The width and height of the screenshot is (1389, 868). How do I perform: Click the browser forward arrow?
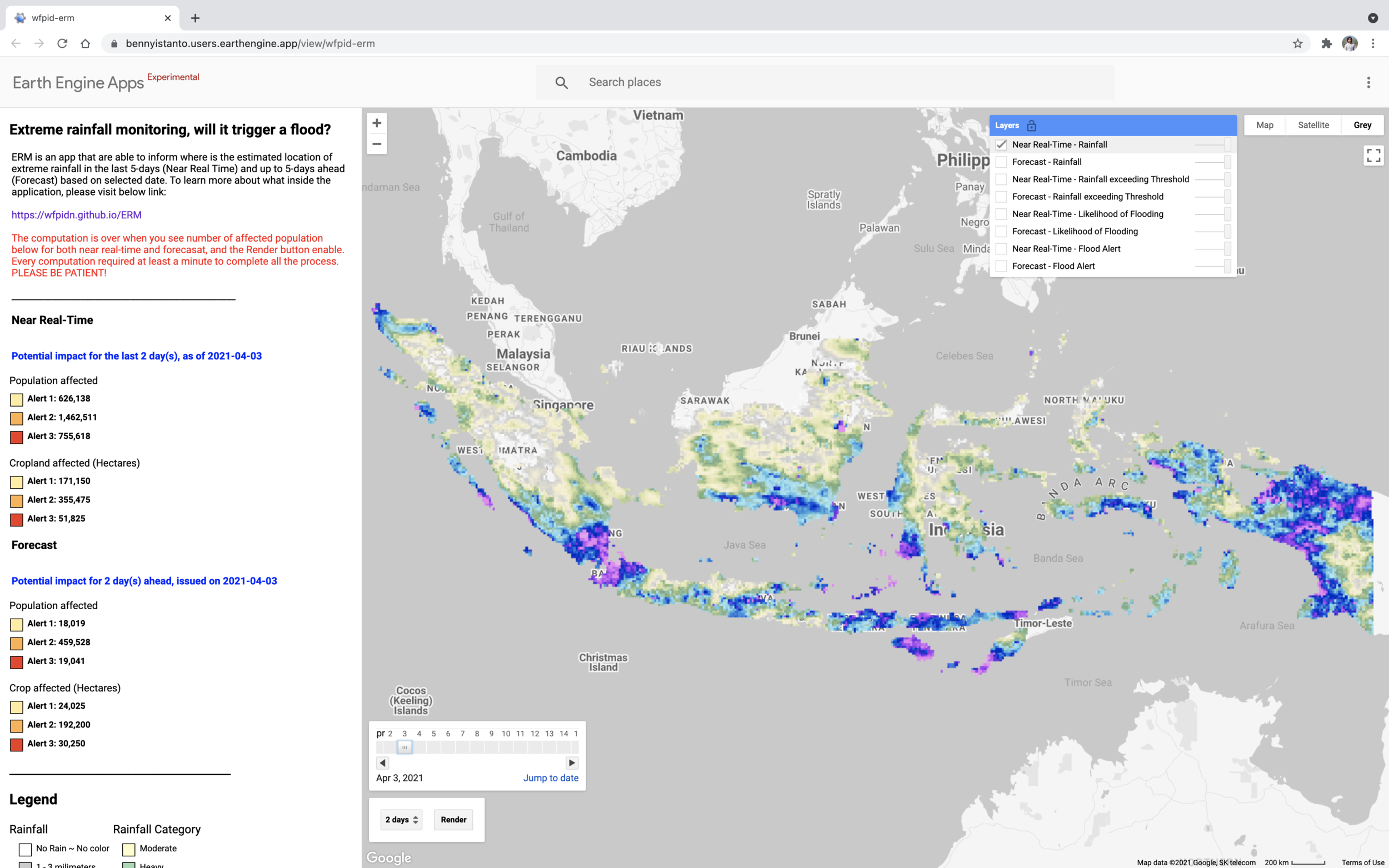click(39, 44)
